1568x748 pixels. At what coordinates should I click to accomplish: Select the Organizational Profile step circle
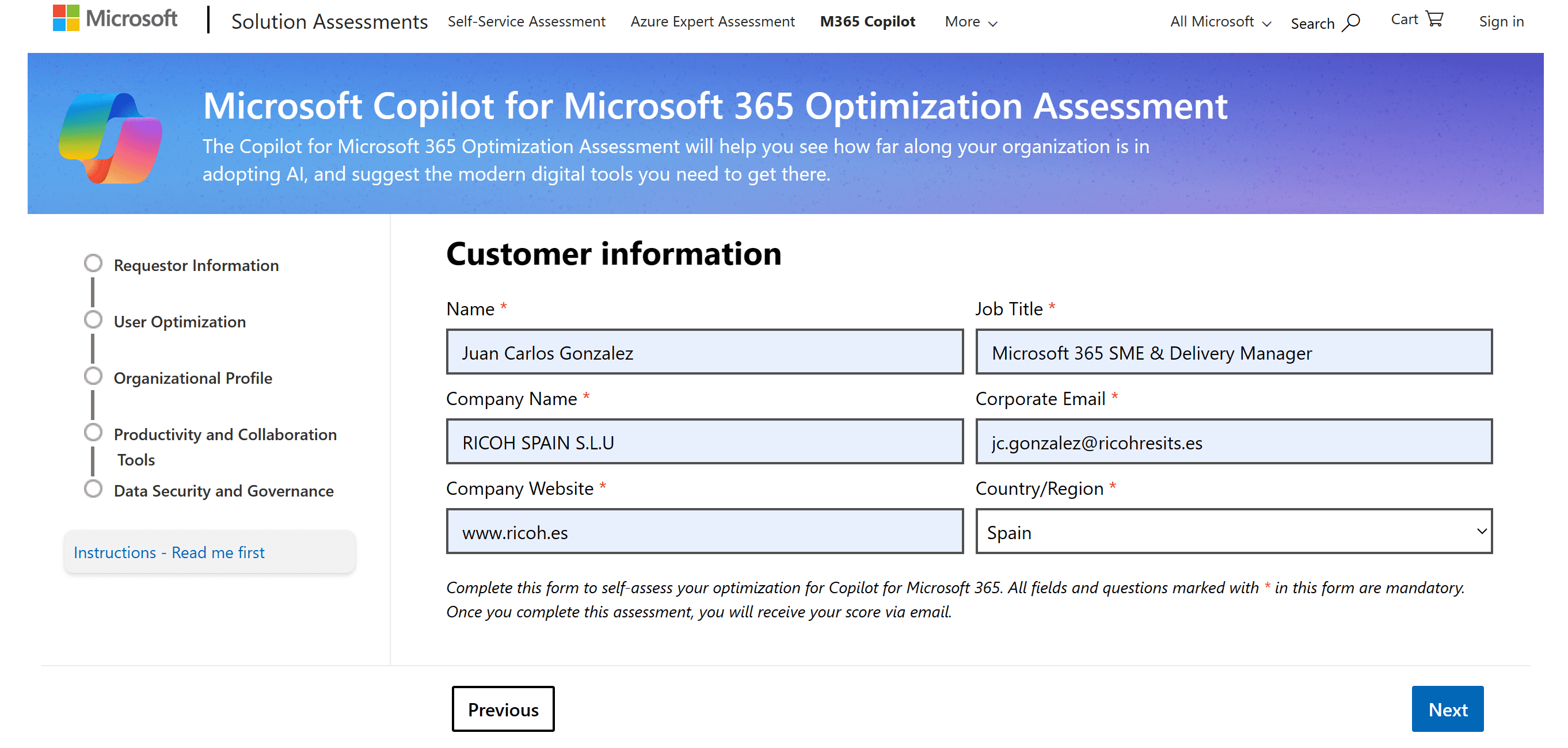click(93, 376)
